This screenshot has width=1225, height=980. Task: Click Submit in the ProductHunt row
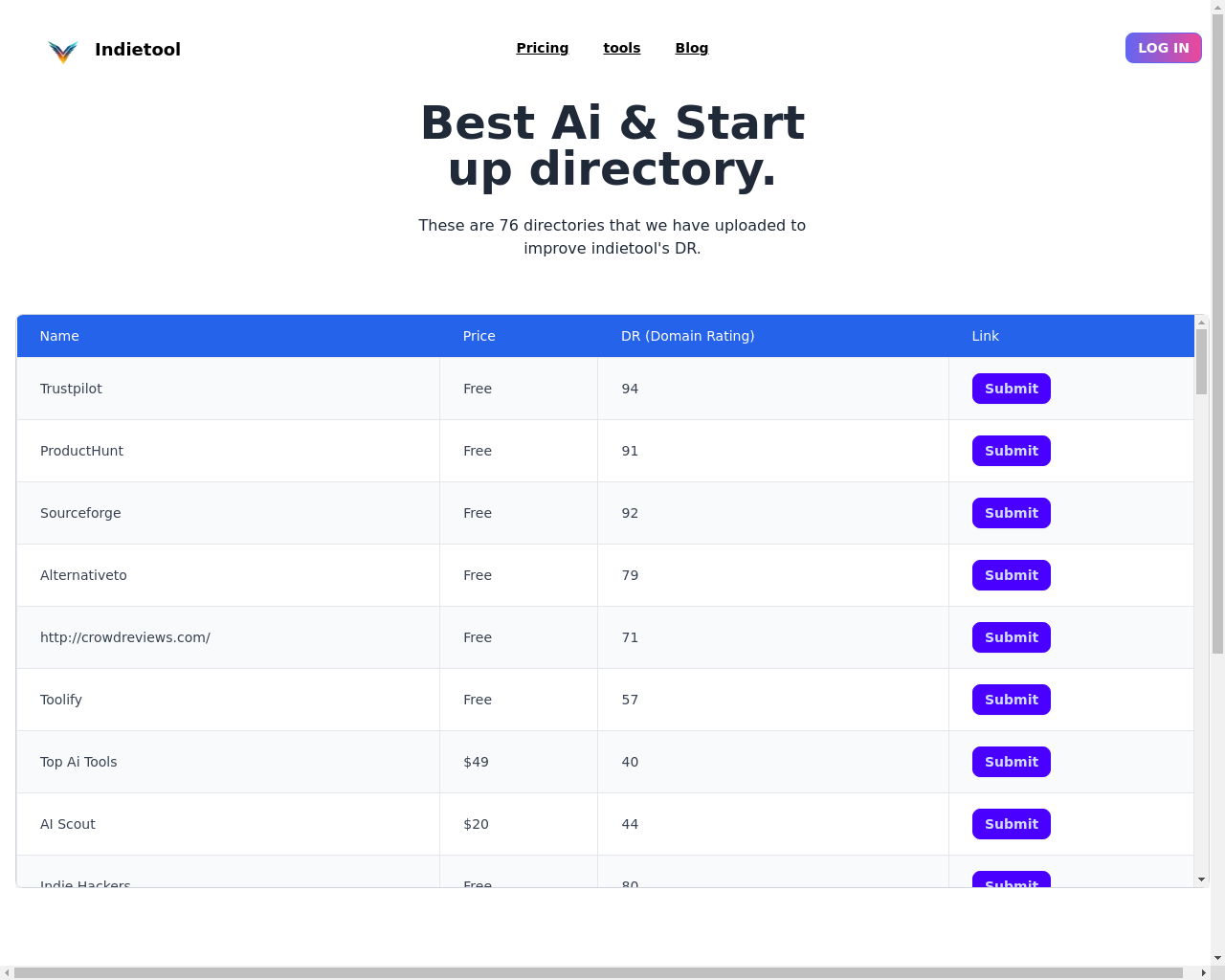(x=1012, y=451)
